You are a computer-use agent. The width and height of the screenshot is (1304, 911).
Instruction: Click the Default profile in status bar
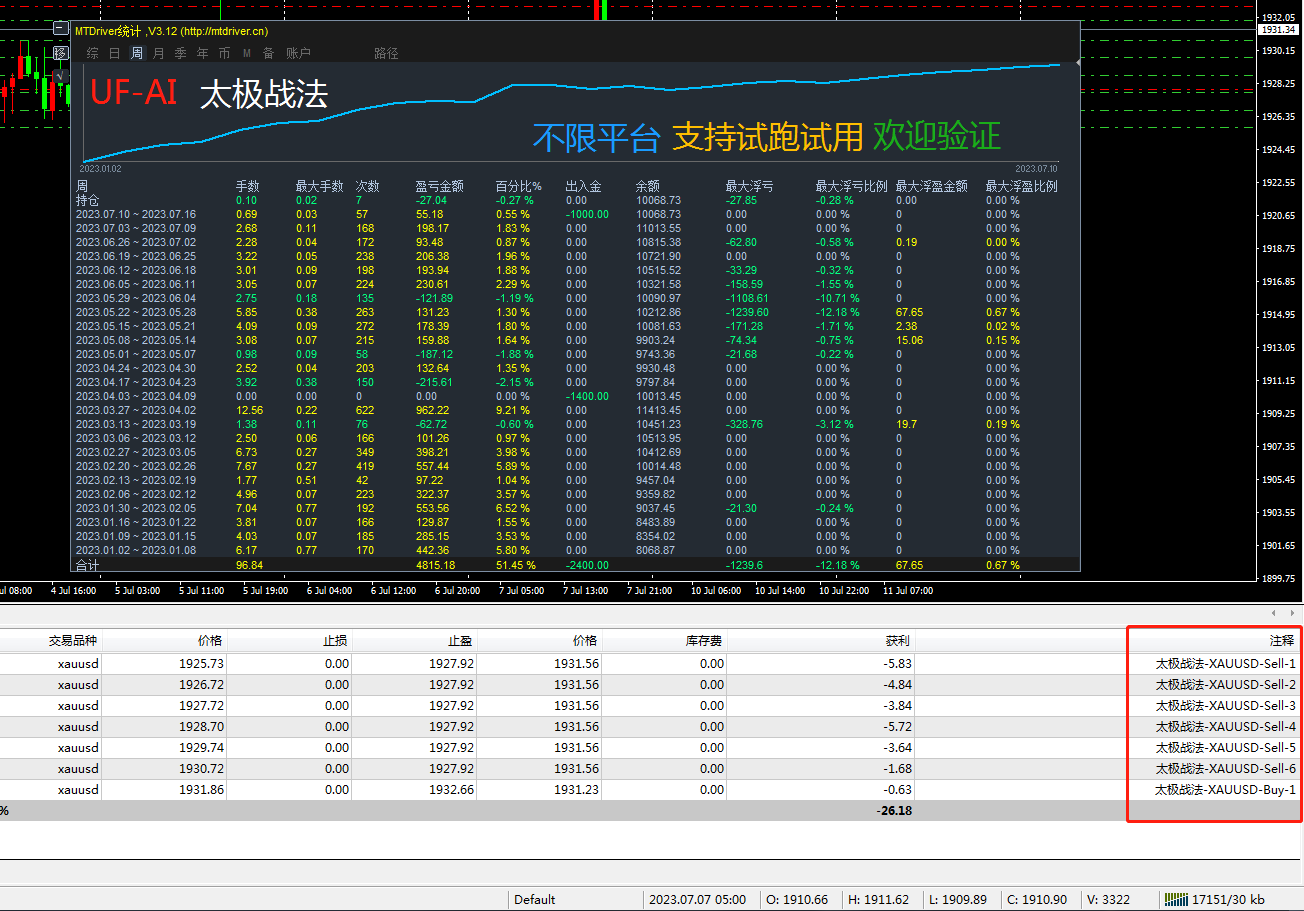pyautogui.click(x=534, y=899)
